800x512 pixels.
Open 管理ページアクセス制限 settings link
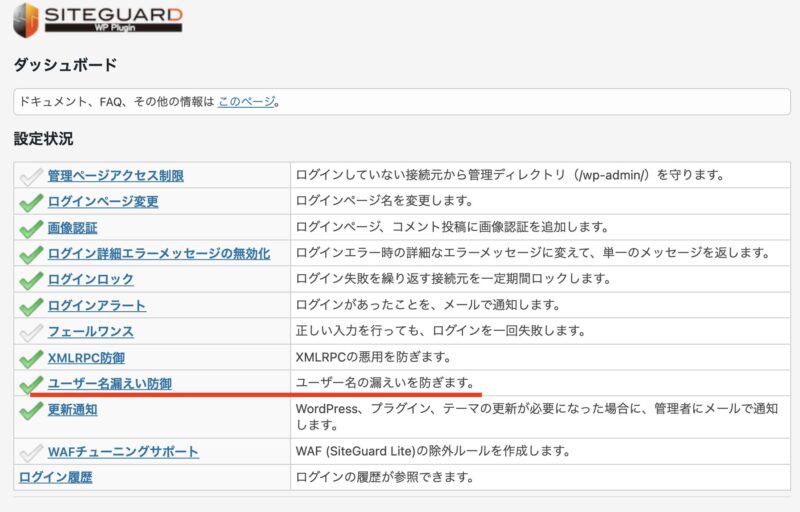click(x=115, y=176)
